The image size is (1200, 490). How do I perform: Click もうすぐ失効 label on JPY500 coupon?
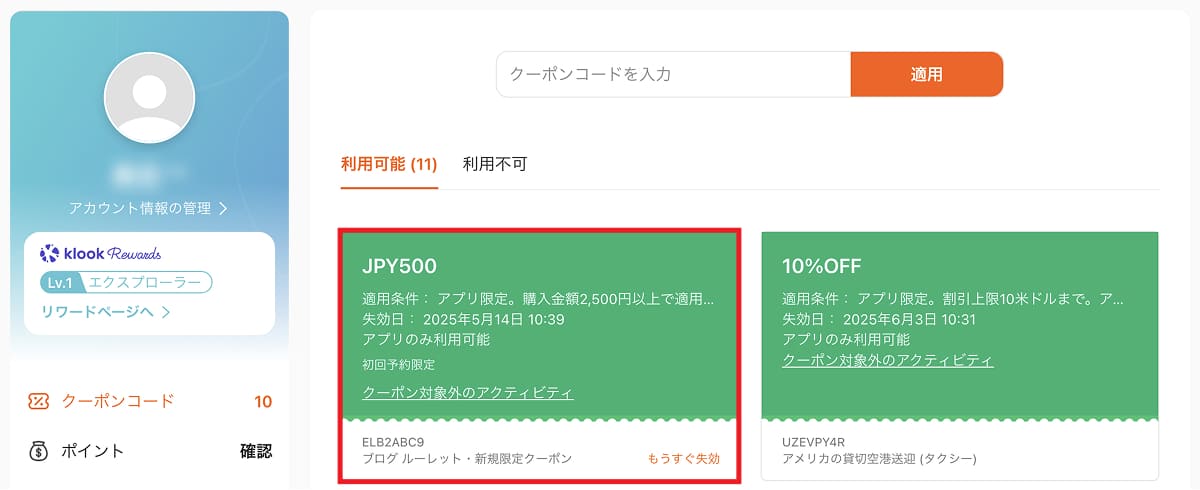point(684,459)
